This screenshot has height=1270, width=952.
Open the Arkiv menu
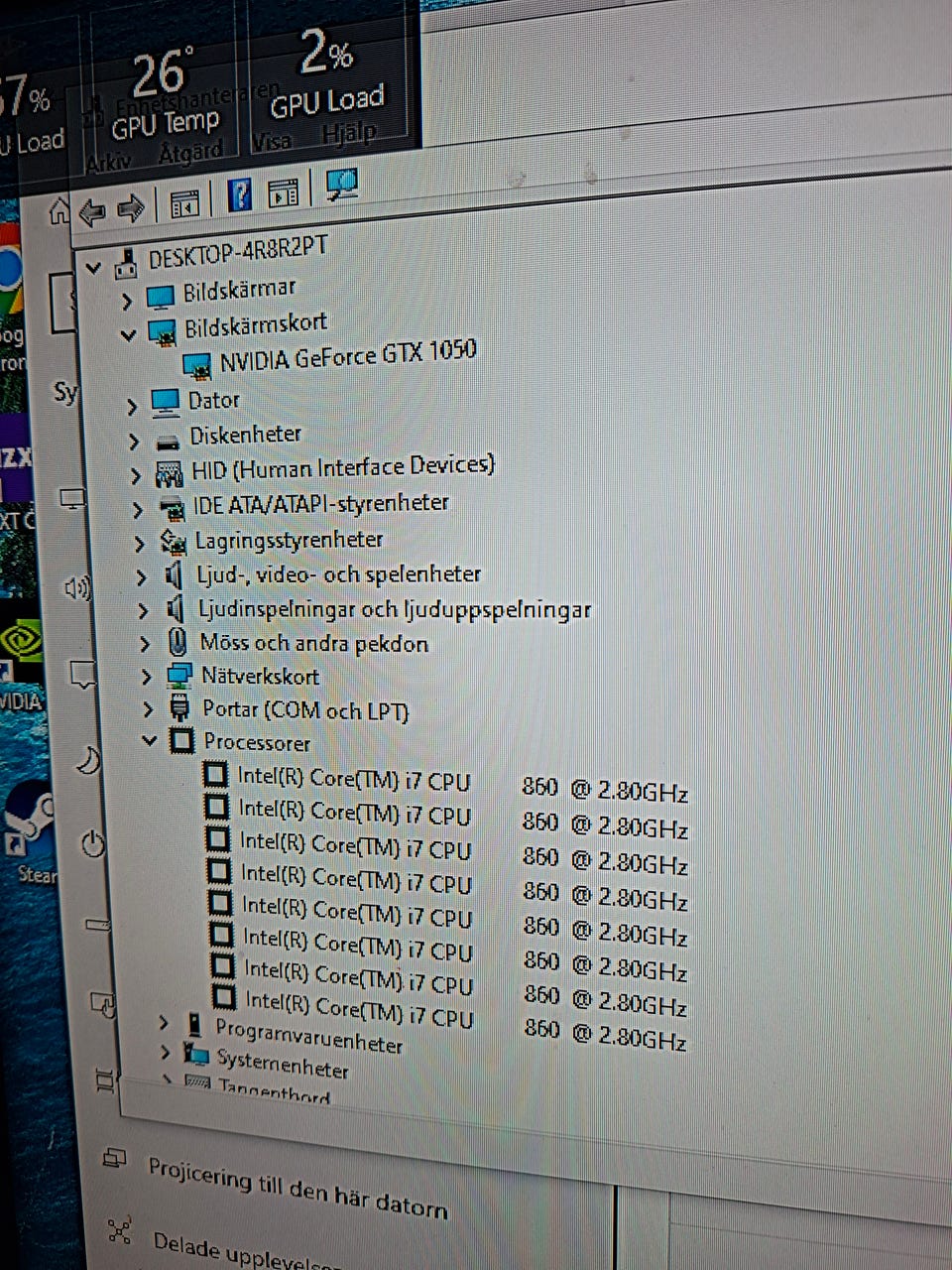(108, 162)
